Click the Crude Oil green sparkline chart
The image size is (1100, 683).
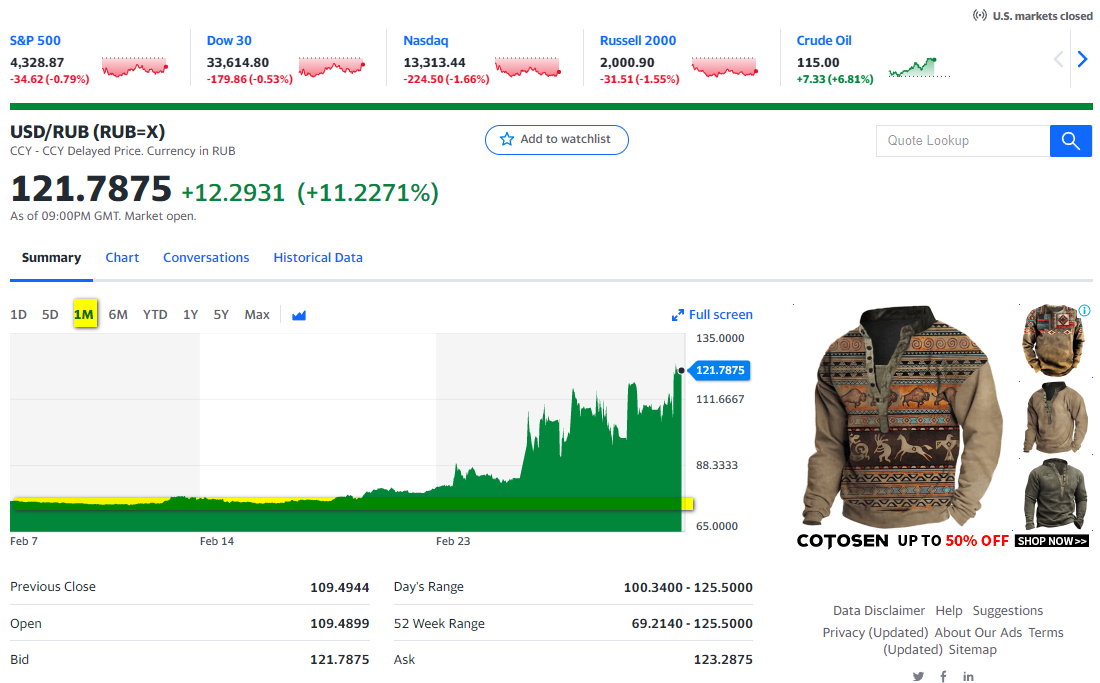click(919, 67)
